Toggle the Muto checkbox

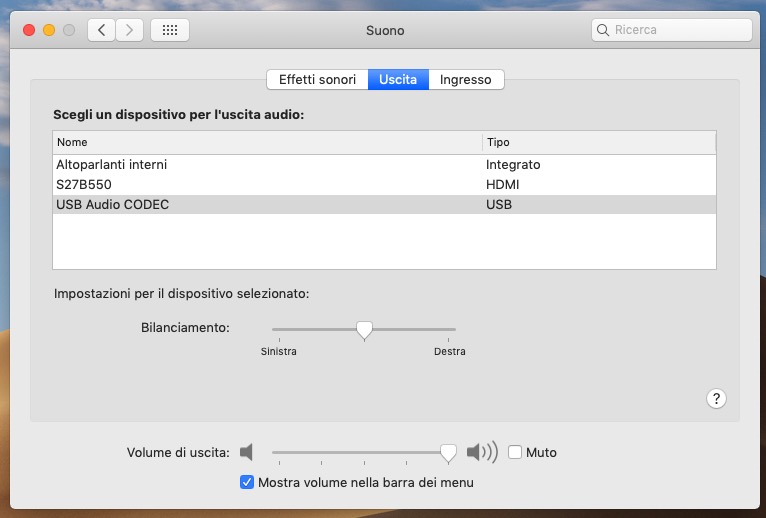[x=515, y=452]
